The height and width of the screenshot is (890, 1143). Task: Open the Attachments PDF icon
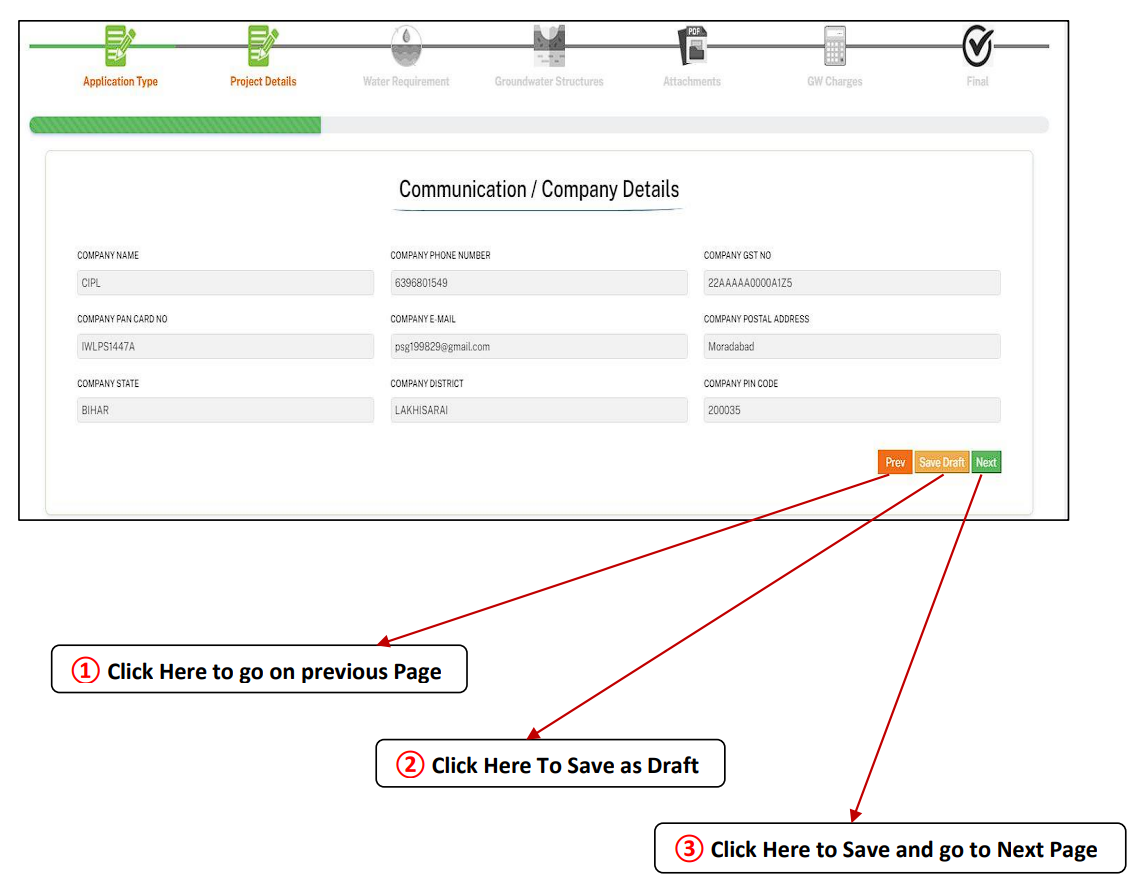pos(691,44)
